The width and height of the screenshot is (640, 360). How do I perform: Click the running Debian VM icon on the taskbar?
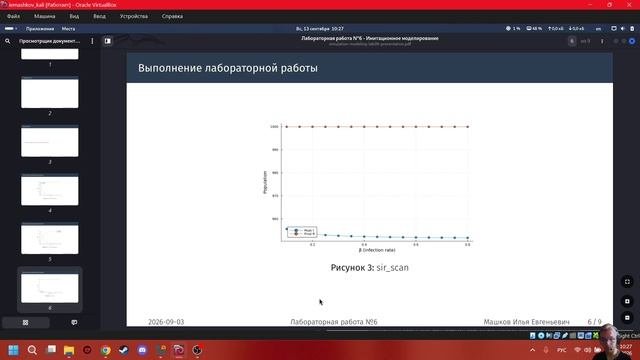point(179,350)
